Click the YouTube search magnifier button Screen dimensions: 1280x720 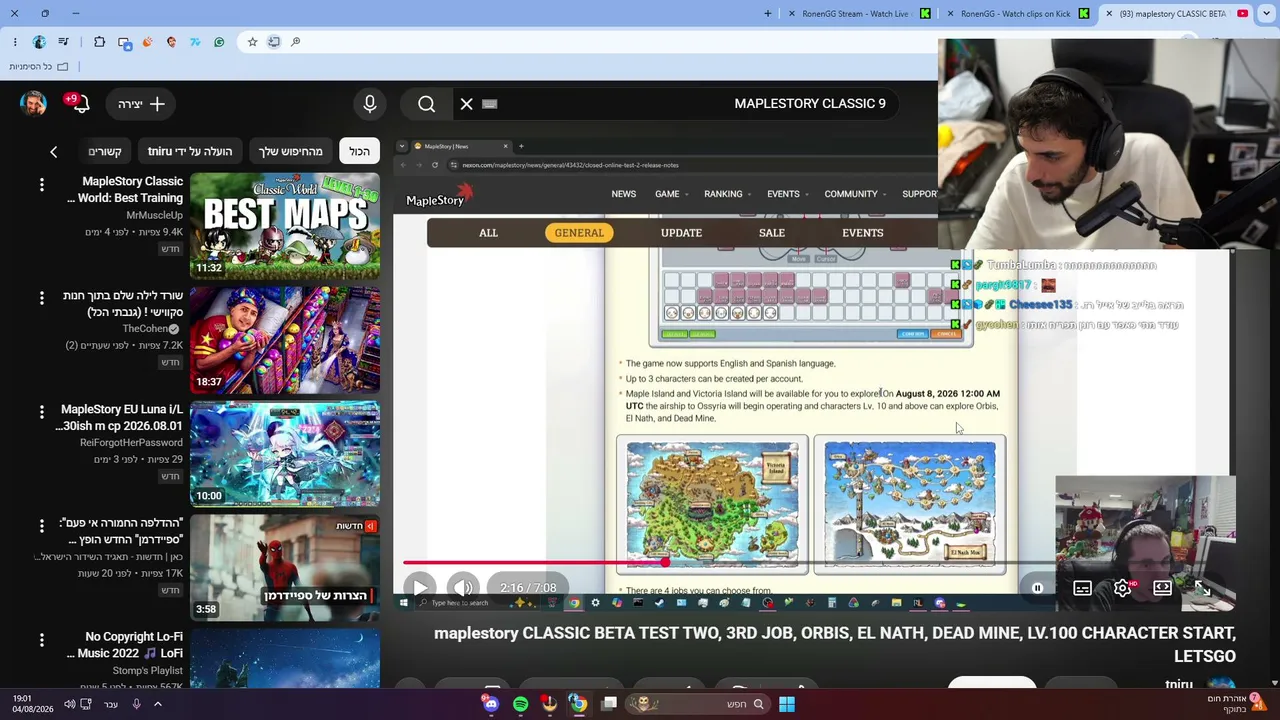(x=427, y=104)
